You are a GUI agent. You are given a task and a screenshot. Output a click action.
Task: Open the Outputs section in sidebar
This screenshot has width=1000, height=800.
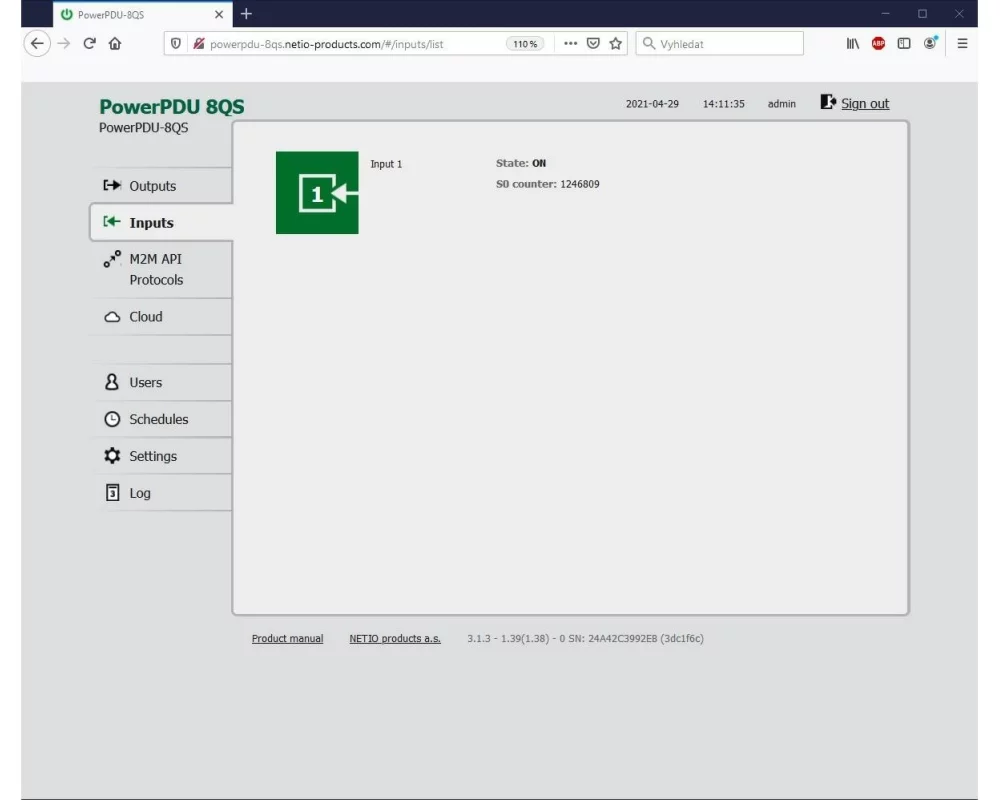pyautogui.click(x=152, y=186)
